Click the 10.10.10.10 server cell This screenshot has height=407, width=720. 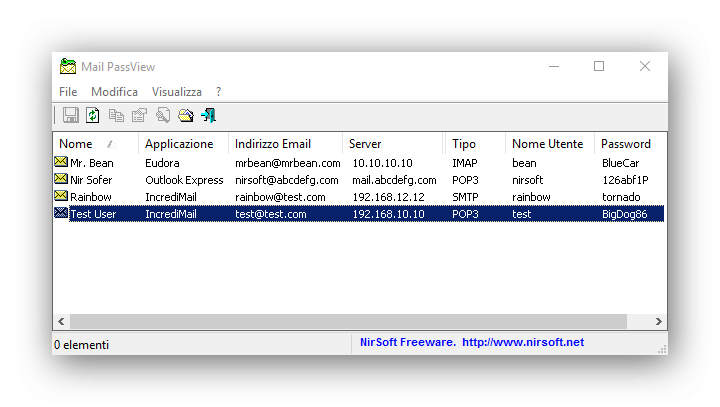382,163
